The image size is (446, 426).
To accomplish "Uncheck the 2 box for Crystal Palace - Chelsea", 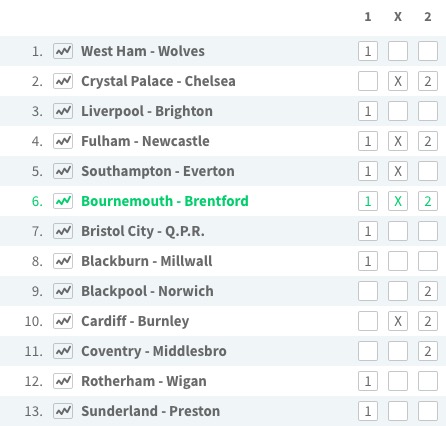I will [428, 81].
